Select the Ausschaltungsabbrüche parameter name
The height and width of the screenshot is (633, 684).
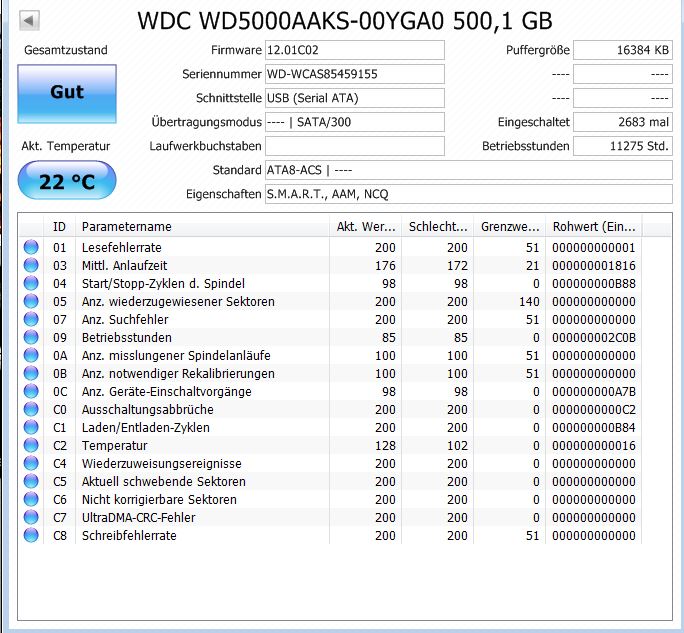pos(147,409)
